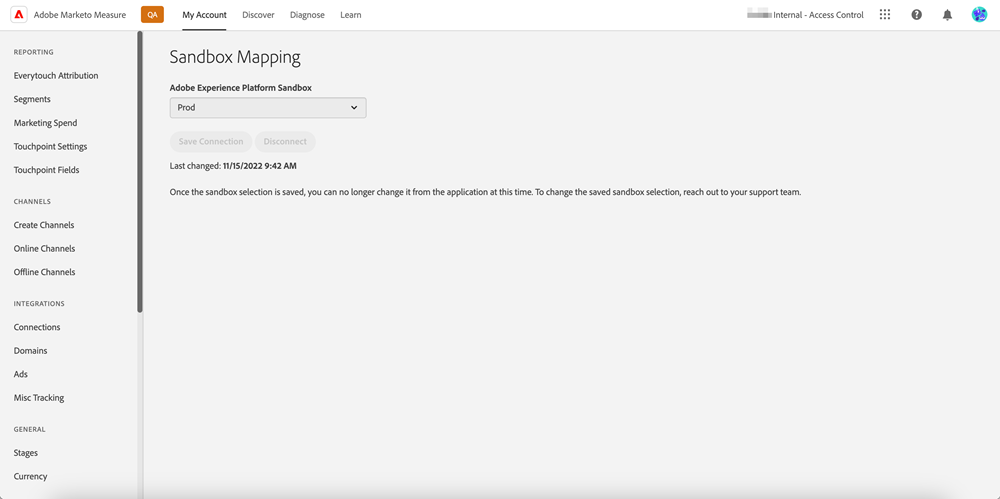1000x499 pixels.
Task: Click the Adobe Marketo Measure title
Action: pos(80,15)
